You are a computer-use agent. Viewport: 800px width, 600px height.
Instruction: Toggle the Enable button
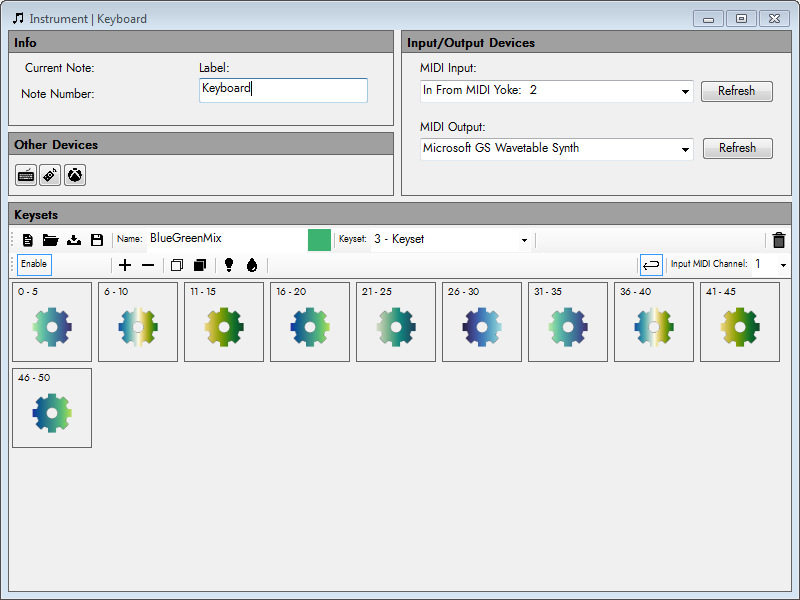coord(34,264)
